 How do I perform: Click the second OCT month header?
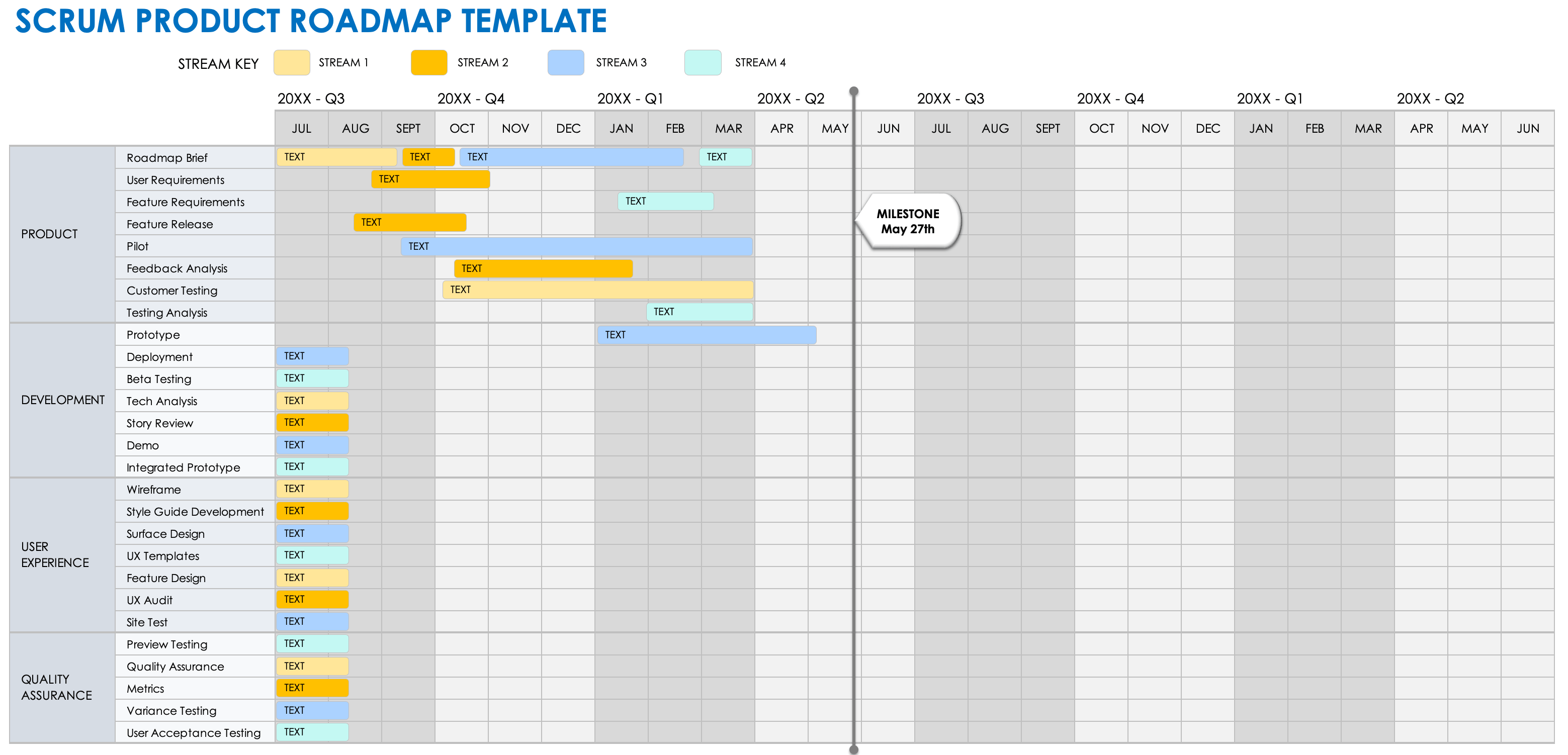click(x=1102, y=128)
